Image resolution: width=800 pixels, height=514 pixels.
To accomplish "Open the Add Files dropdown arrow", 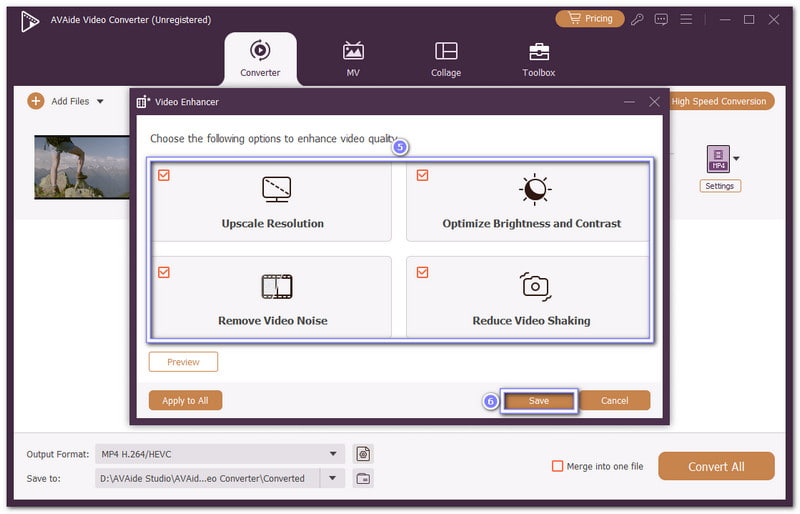I will [x=100, y=101].
